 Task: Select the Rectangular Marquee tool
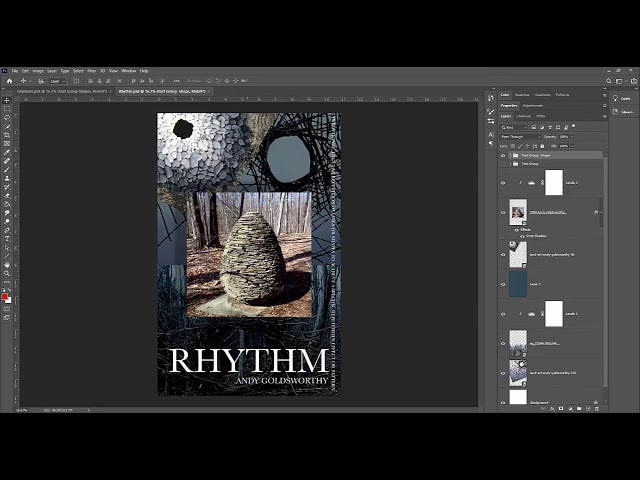click(7, 109)
